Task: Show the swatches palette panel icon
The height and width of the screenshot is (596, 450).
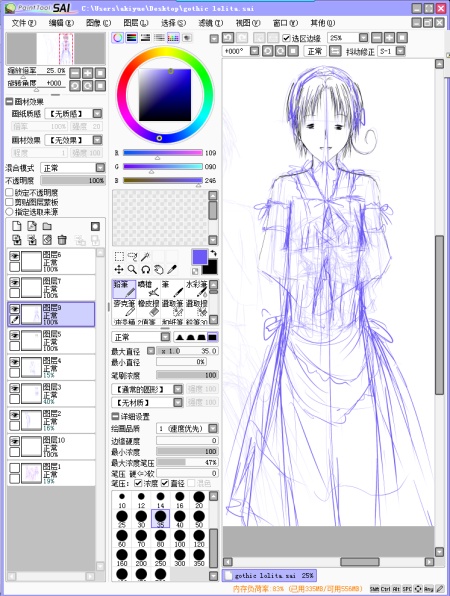Action: [173, 38]
